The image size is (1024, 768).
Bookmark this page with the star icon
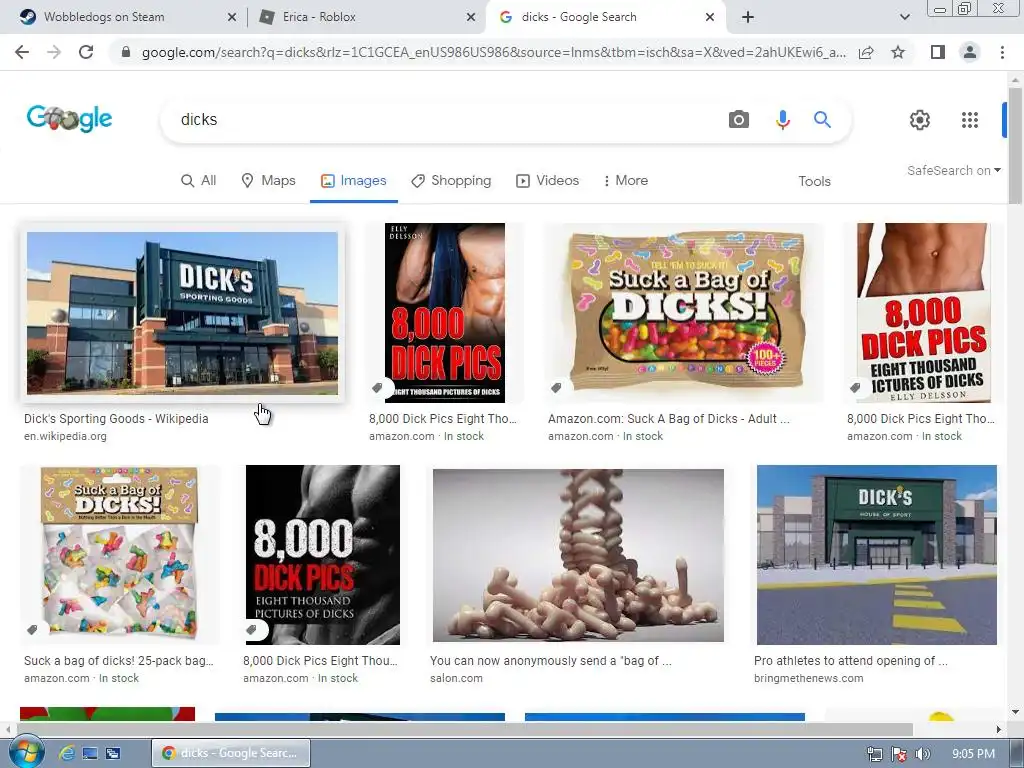898,52
